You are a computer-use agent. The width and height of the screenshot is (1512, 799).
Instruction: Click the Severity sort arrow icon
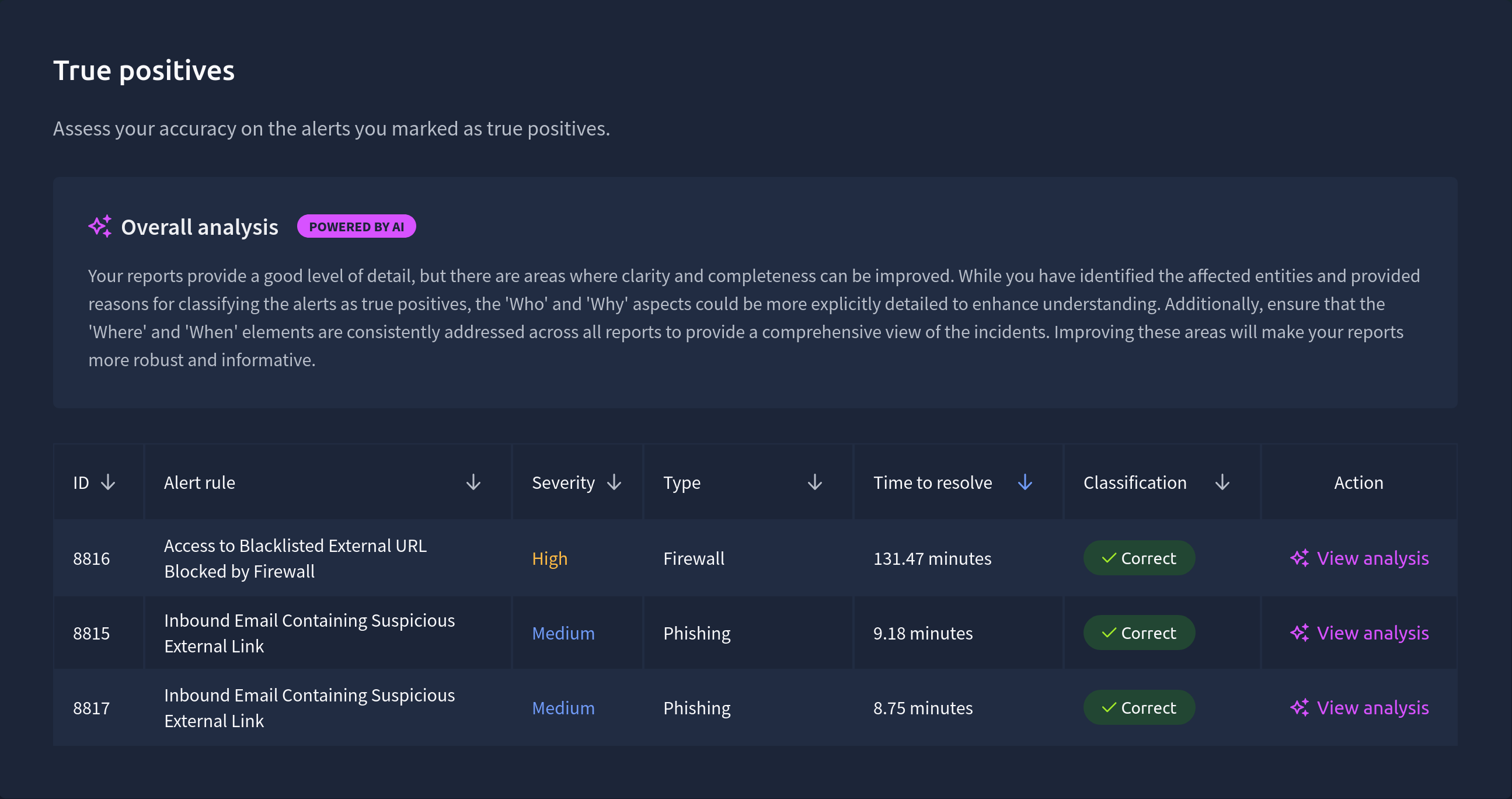[x=614, y=482]
